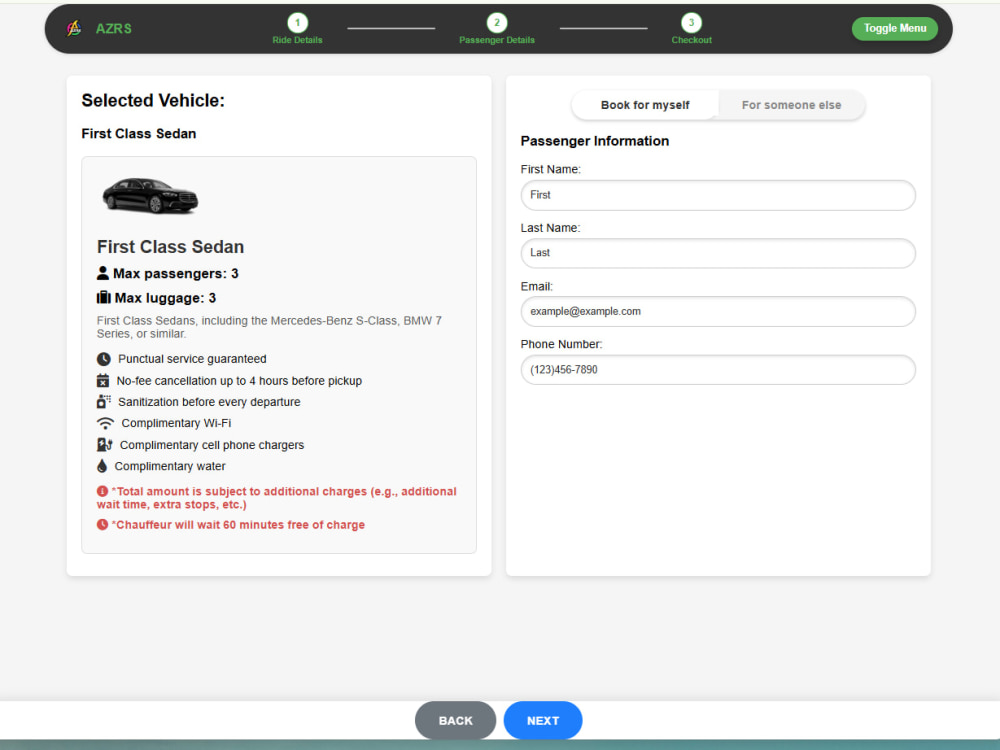Click the Wi-Fi icon

[x=105, y=423]
